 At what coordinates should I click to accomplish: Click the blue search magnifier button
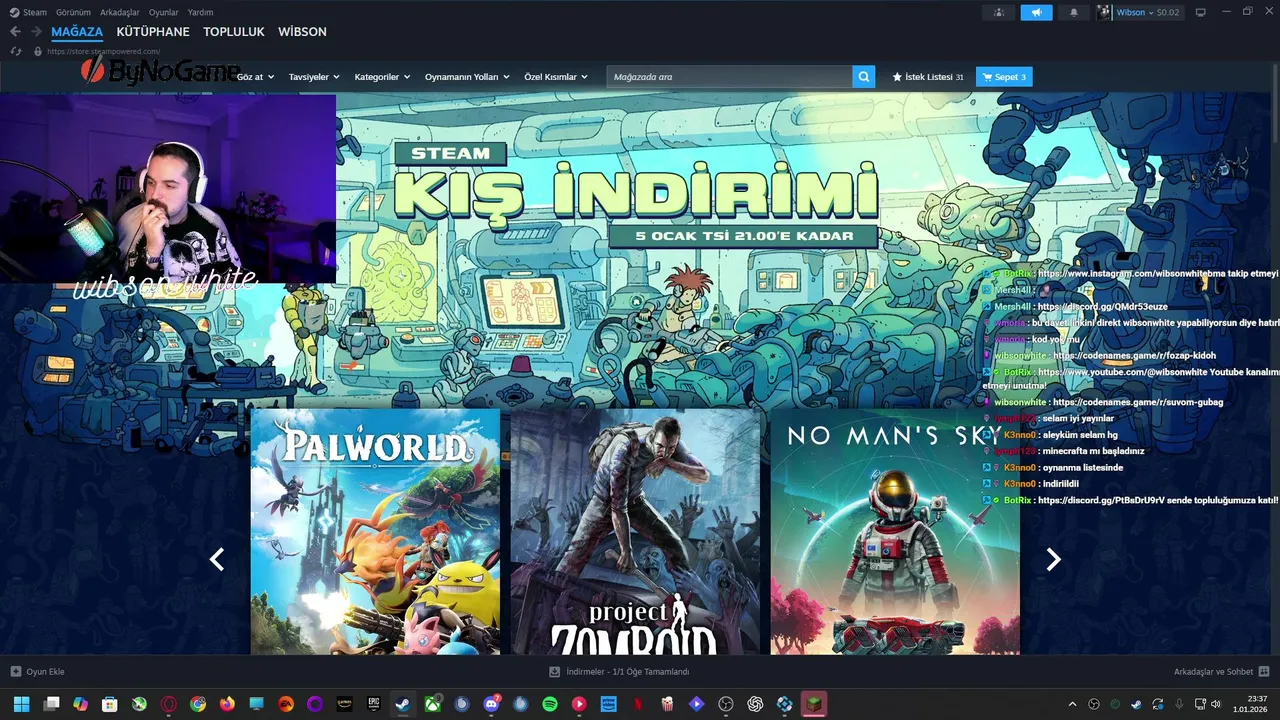(863, 77)
